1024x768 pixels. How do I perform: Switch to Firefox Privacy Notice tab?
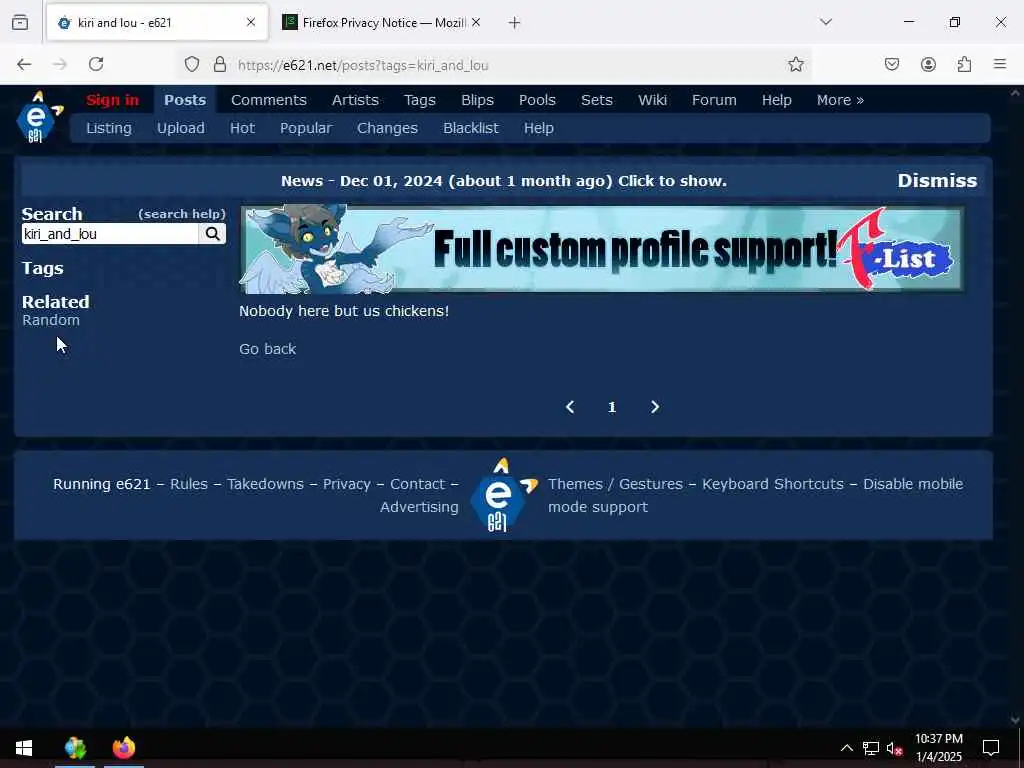click(x=383, y=22)
